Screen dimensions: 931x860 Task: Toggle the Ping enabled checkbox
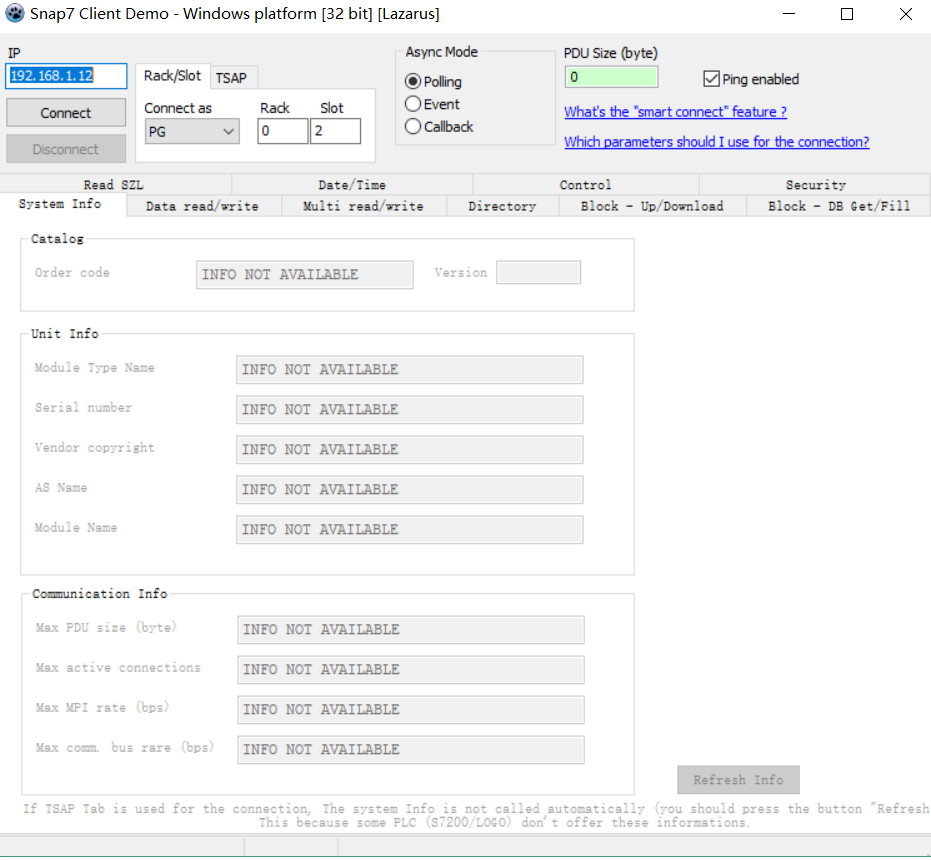click(x=751, y=79)
